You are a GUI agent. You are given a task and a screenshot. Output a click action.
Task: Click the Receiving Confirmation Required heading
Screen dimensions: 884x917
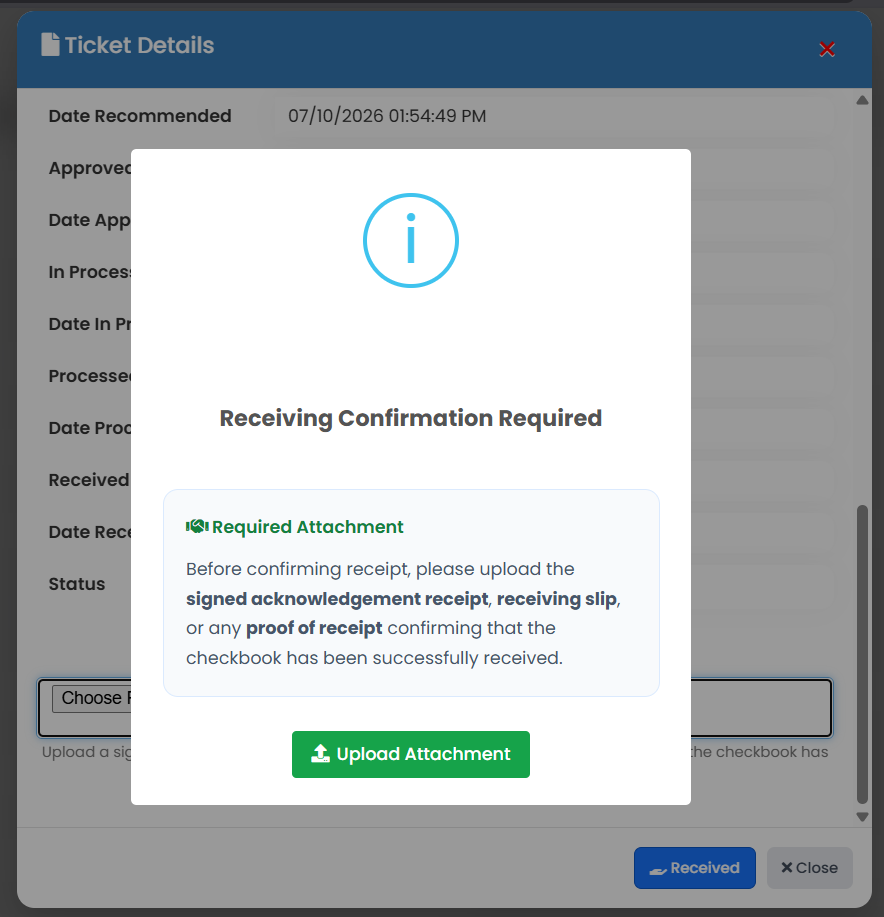click(411, 418)
